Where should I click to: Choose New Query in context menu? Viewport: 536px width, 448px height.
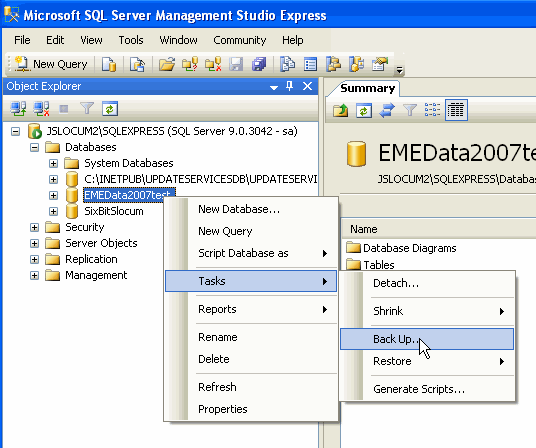[251, 231]
